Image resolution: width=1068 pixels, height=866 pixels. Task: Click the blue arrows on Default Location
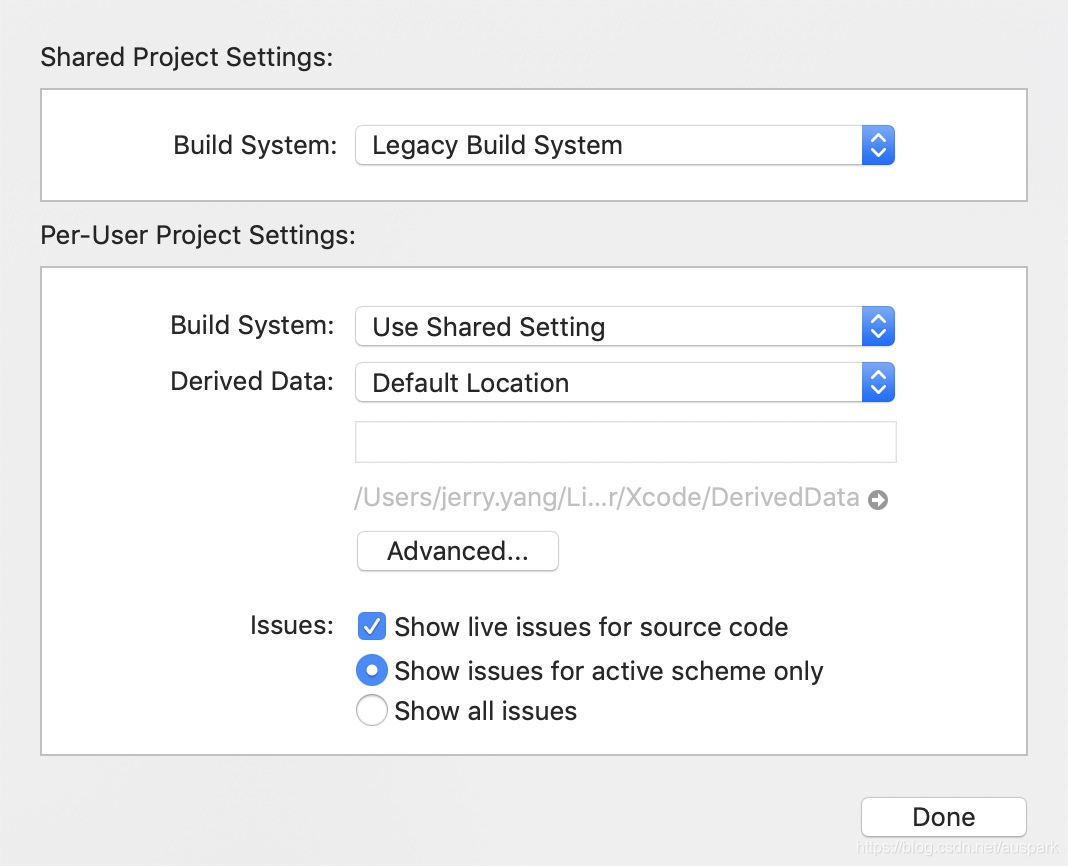point(877,383)
